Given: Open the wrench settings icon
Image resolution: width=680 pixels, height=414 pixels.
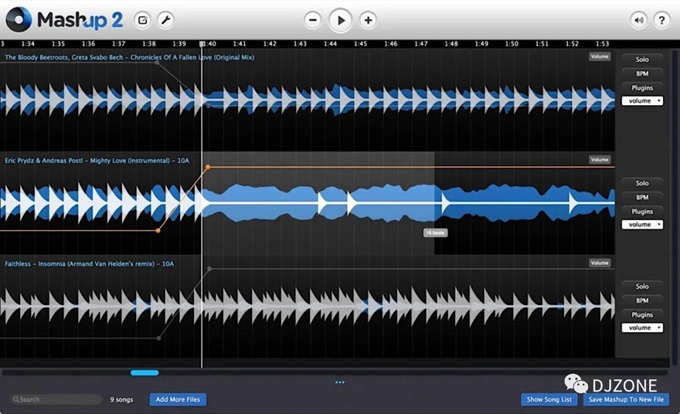Looking at the screenshot, I should tap(166, 20).
